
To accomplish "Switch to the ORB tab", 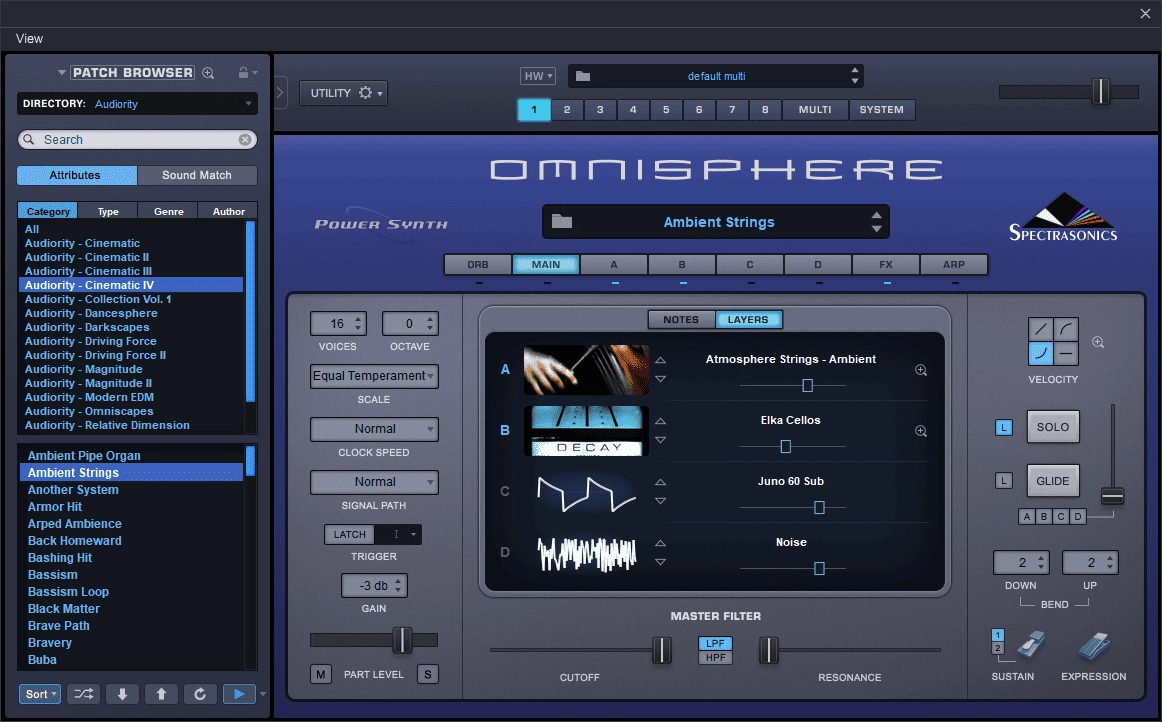I will tap(477, 265).
